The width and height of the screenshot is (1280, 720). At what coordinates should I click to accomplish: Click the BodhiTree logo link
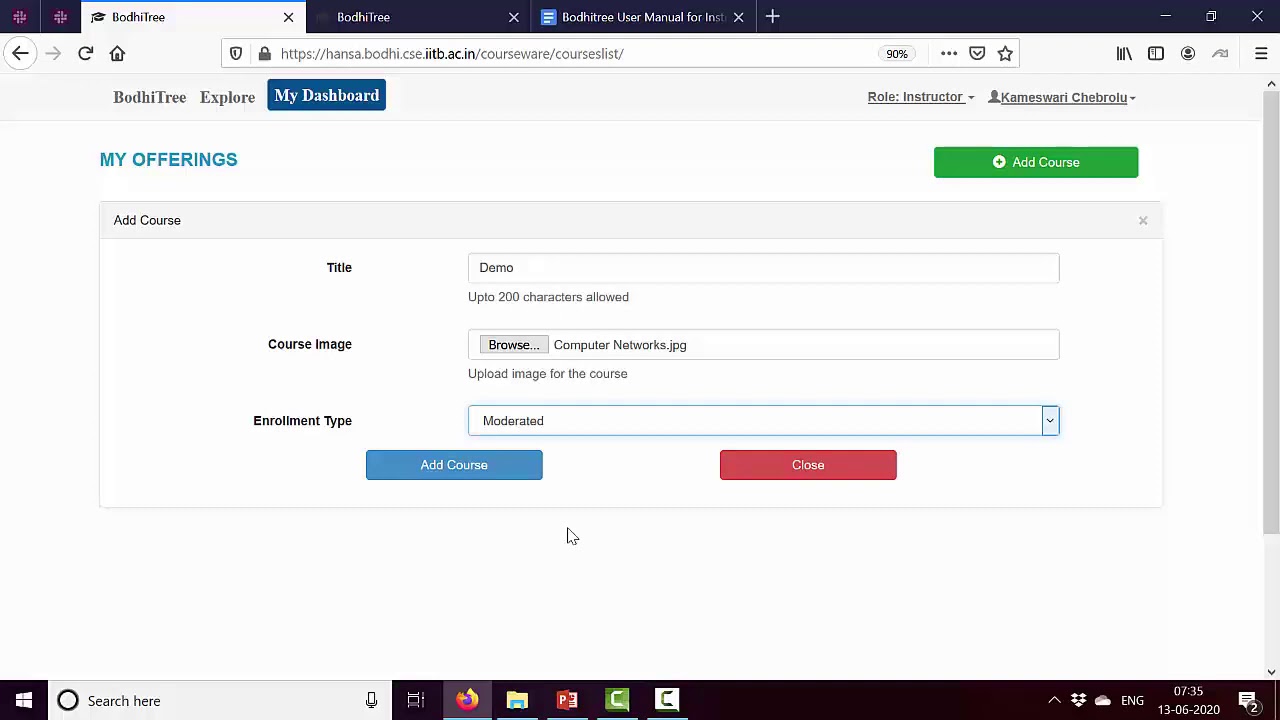click(x=149, y=97)
